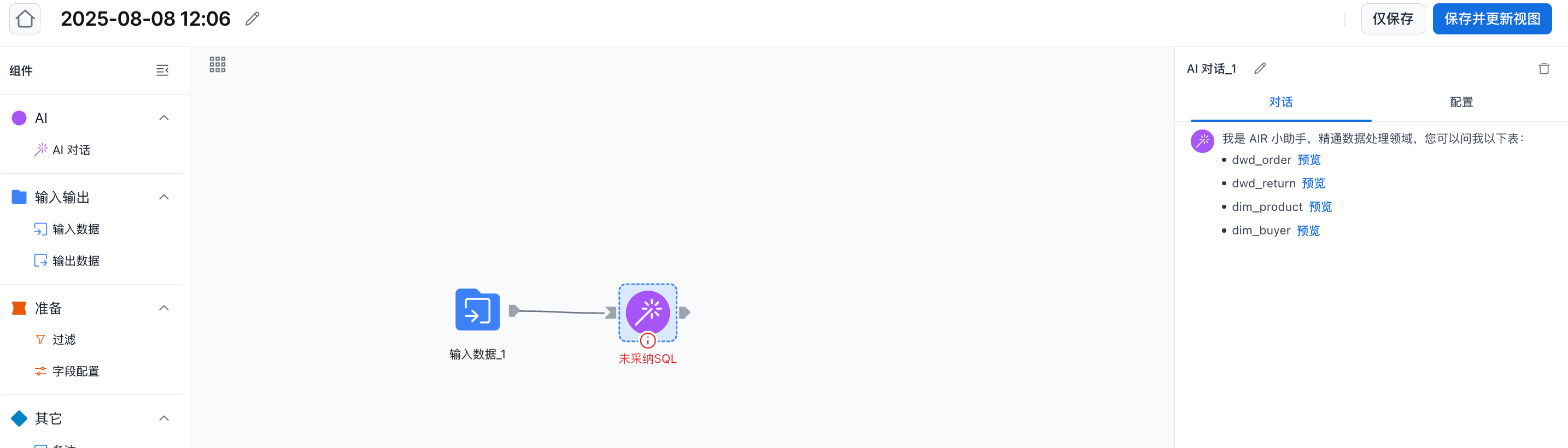Collapse the 准备 group

163,308
